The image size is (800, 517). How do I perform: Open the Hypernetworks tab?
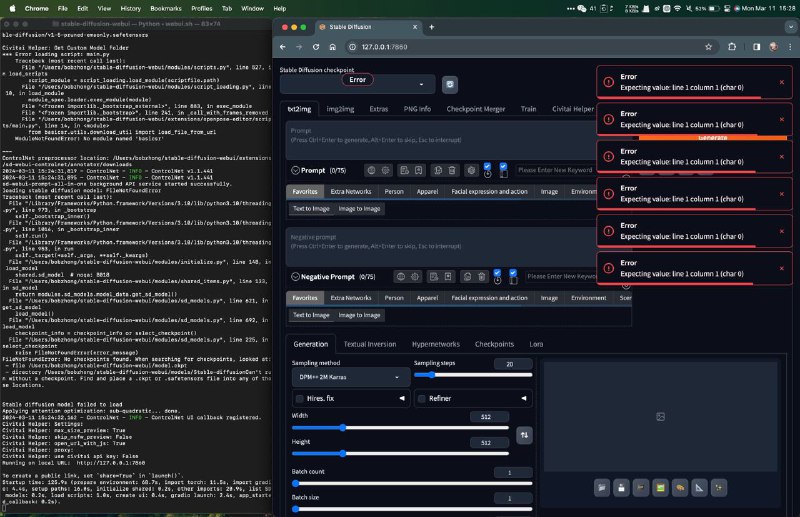(436, 344)
